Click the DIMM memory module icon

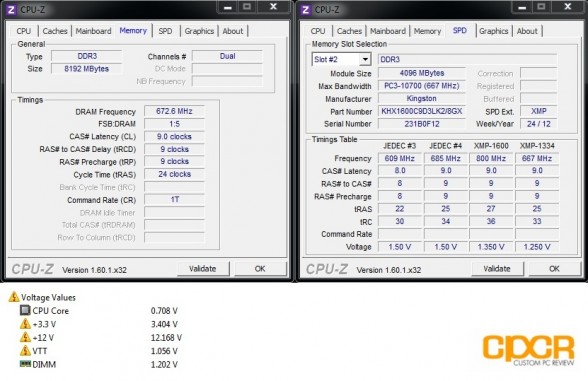tap(25, 364)
